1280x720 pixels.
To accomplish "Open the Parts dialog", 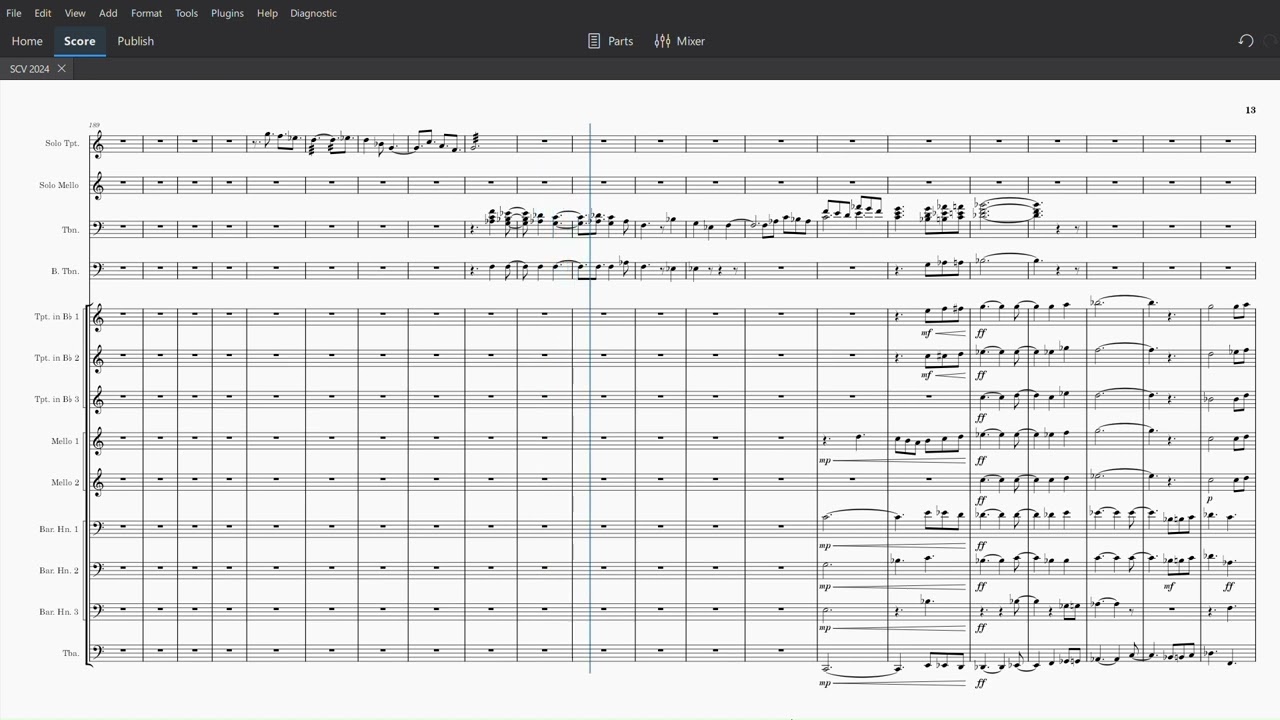I will click(610, 41).
